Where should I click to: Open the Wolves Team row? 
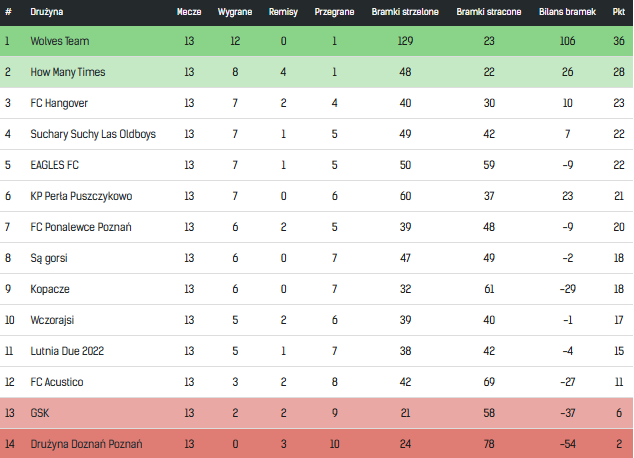[317, 41]
